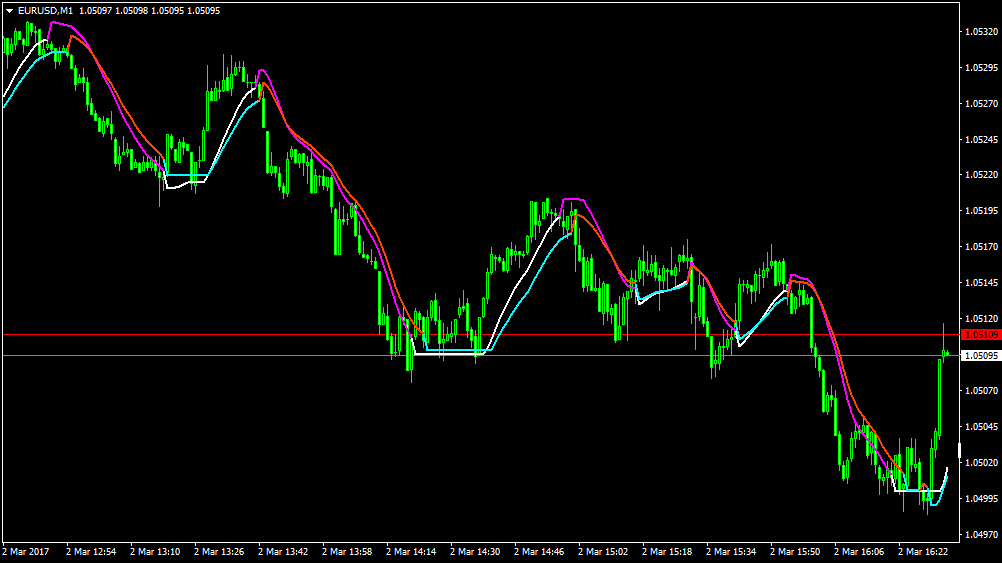Click the 2 Mar 16:22 time label
This screenshot has height=563, width=1002.
pos(923,551)
